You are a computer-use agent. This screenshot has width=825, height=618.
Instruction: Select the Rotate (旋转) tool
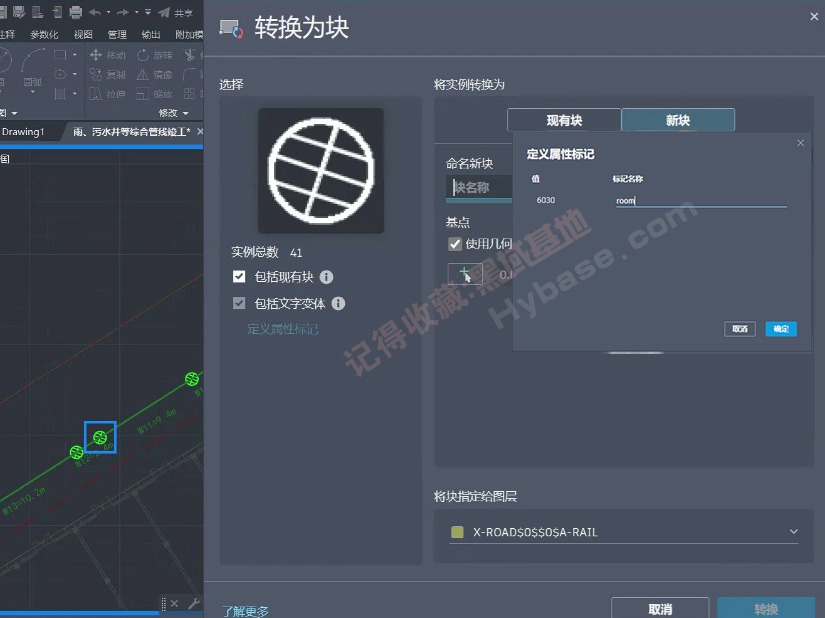(155, 55)
